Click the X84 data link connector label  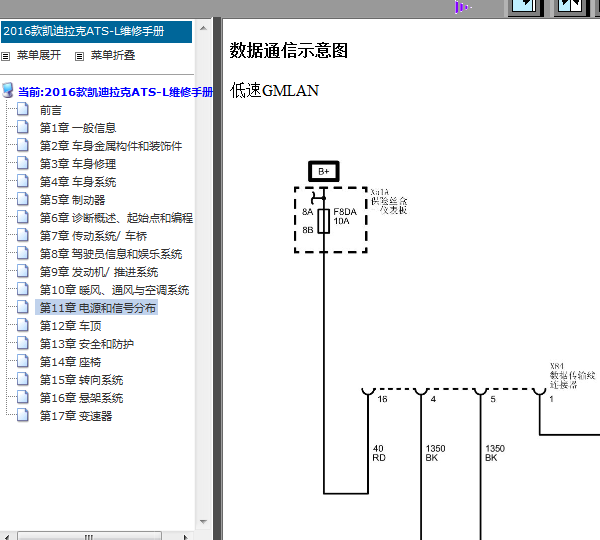pos(572,376)
